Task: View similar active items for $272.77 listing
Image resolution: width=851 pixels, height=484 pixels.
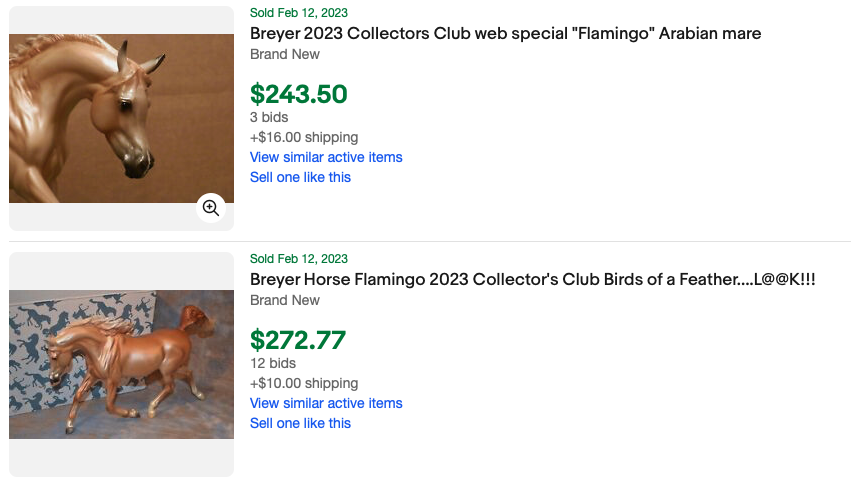Action: [326, 403]
